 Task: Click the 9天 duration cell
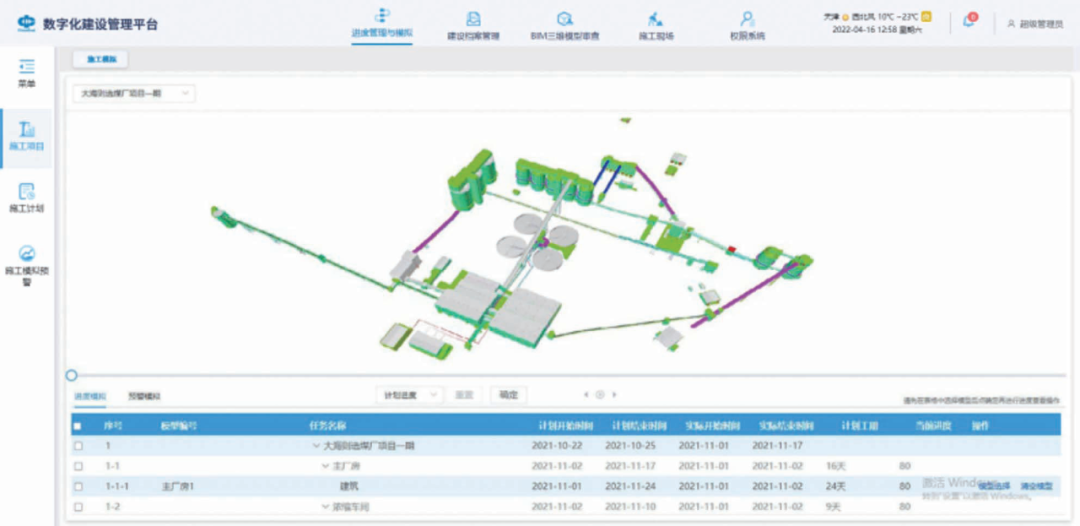(833, 507)
